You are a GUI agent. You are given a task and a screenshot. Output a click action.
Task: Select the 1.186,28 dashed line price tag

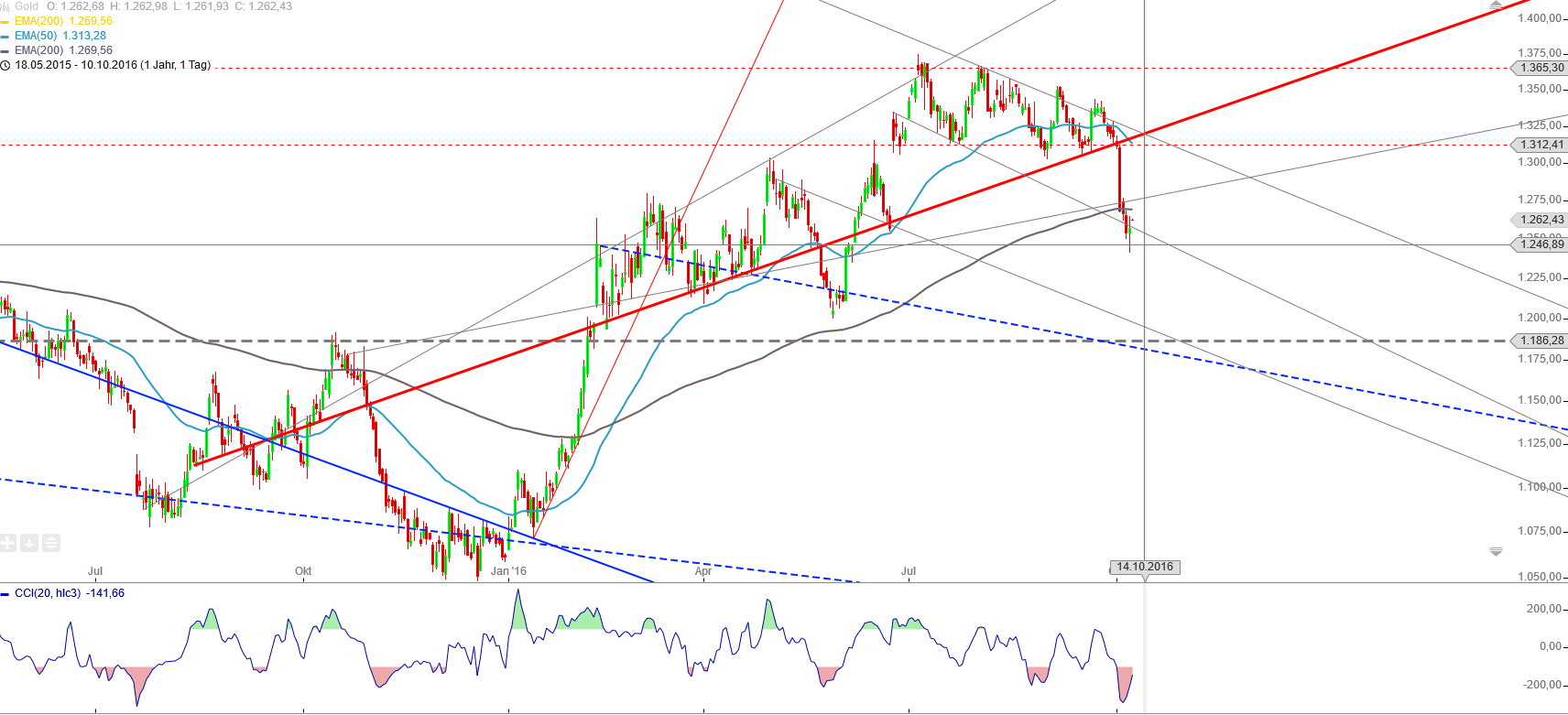pos(1541,341)
